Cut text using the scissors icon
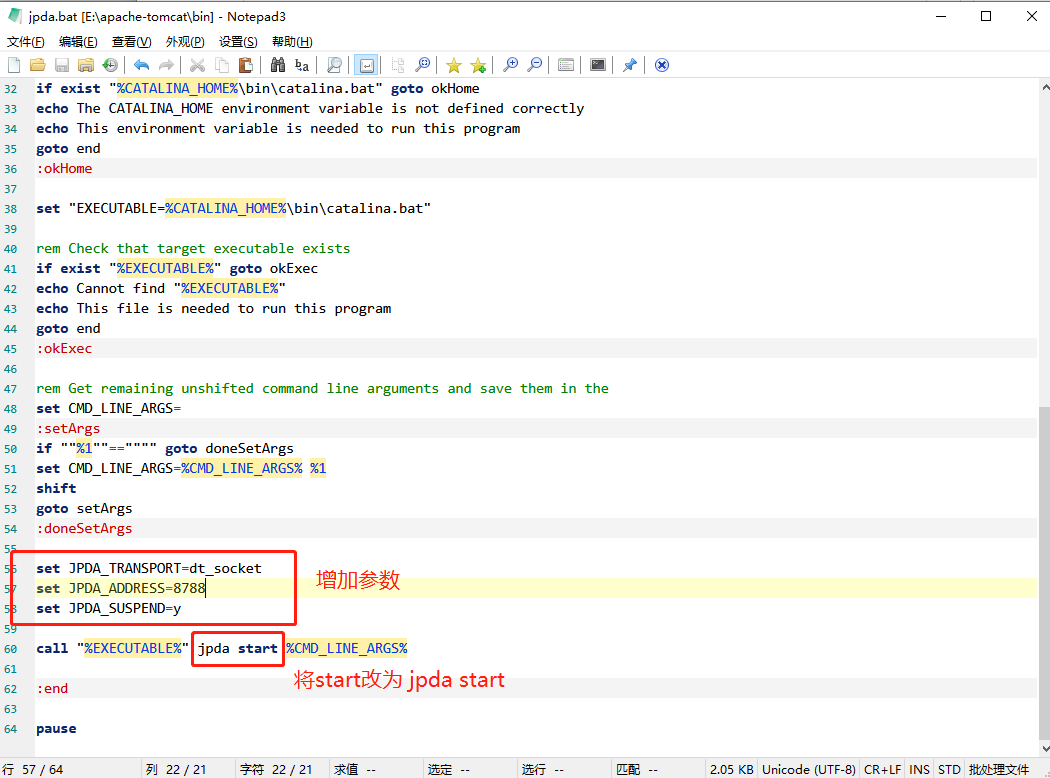This screenshot has width=1050, height=778. pos(196,64)
